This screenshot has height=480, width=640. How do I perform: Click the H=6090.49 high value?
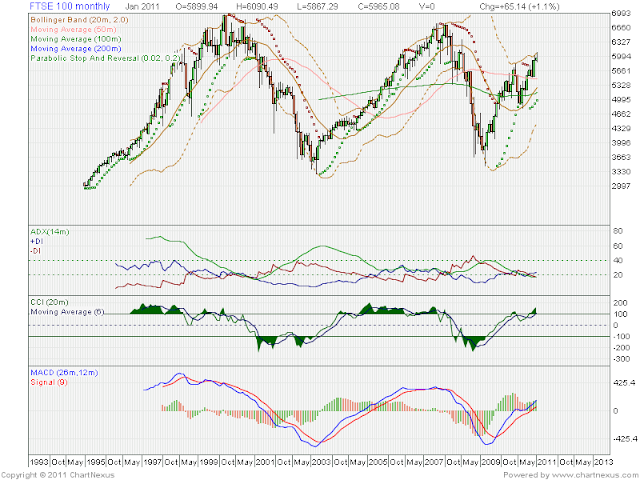257,7
